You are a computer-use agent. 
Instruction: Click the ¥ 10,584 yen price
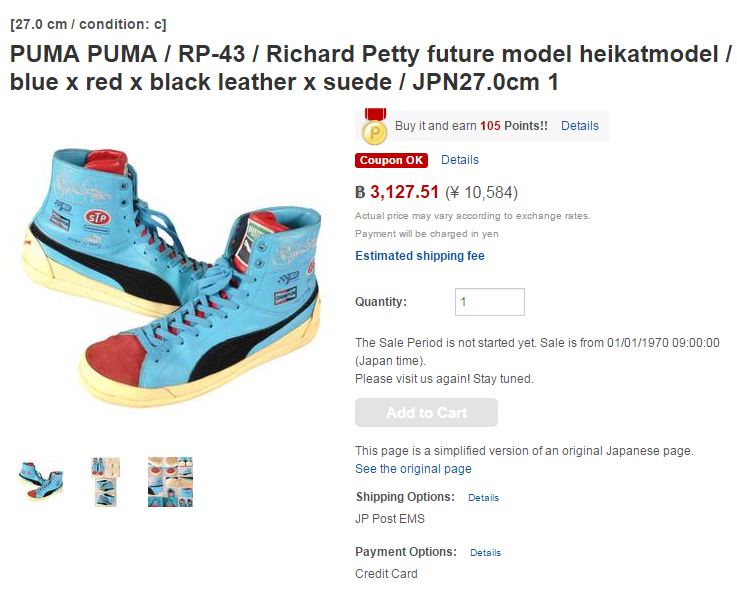pyautogui.click(x=481, y=192)
